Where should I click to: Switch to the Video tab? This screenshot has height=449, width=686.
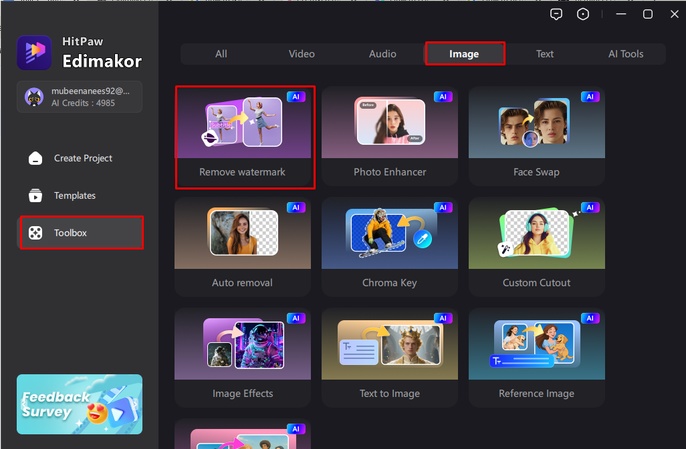(301, 54)
